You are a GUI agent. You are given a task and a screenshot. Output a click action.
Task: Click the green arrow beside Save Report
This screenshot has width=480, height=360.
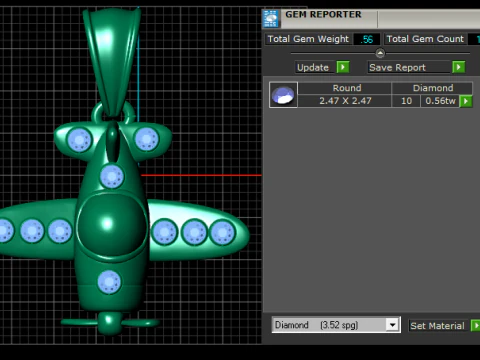[x=459, y=67]
